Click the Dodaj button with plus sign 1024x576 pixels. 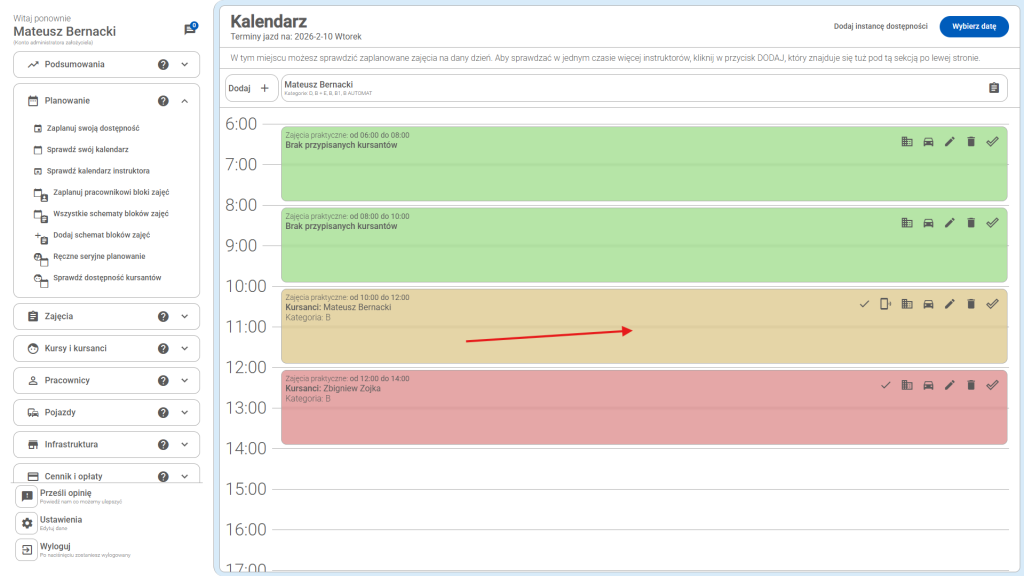click(x=252, y=88)
